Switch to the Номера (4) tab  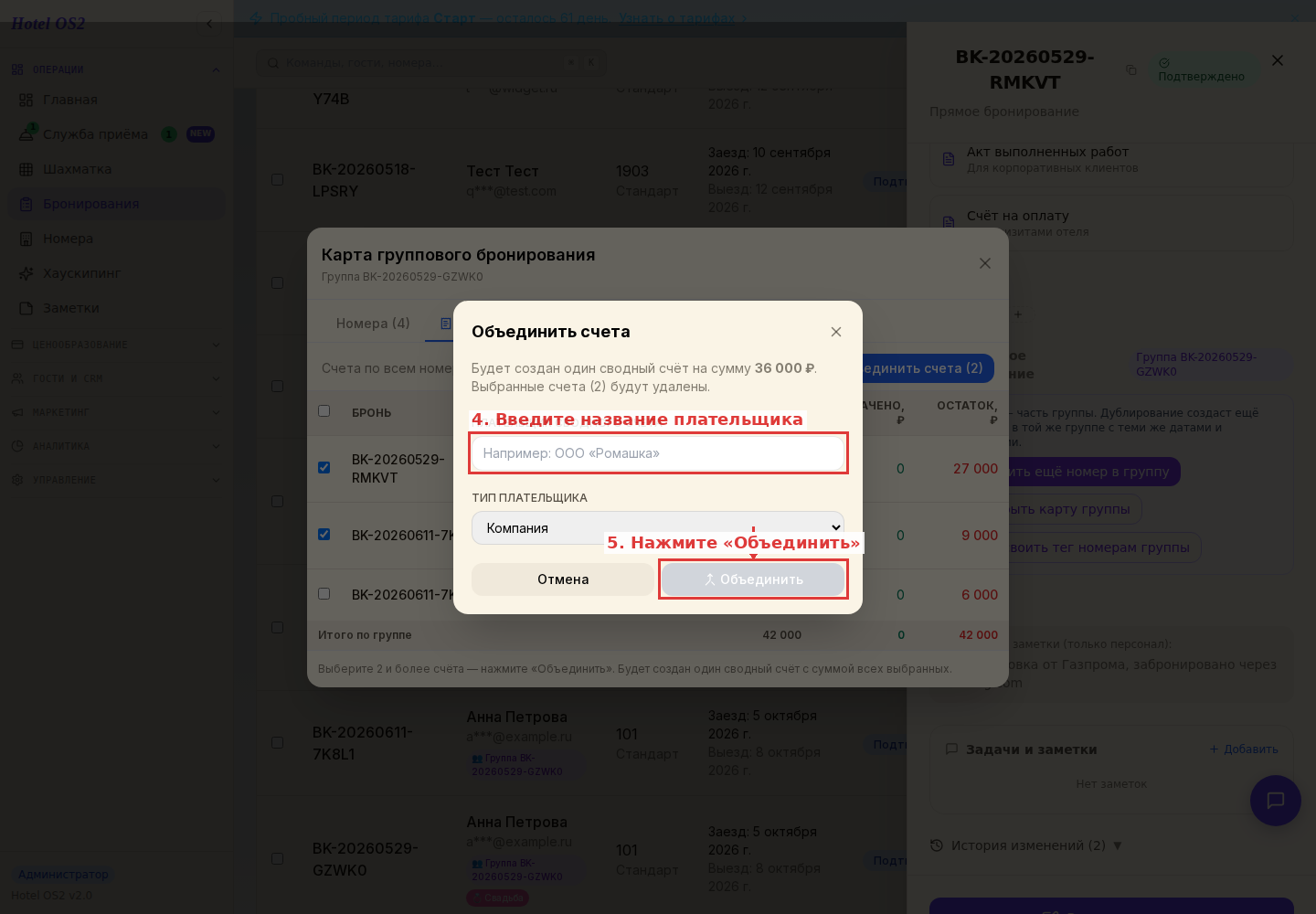pos(373,324)
